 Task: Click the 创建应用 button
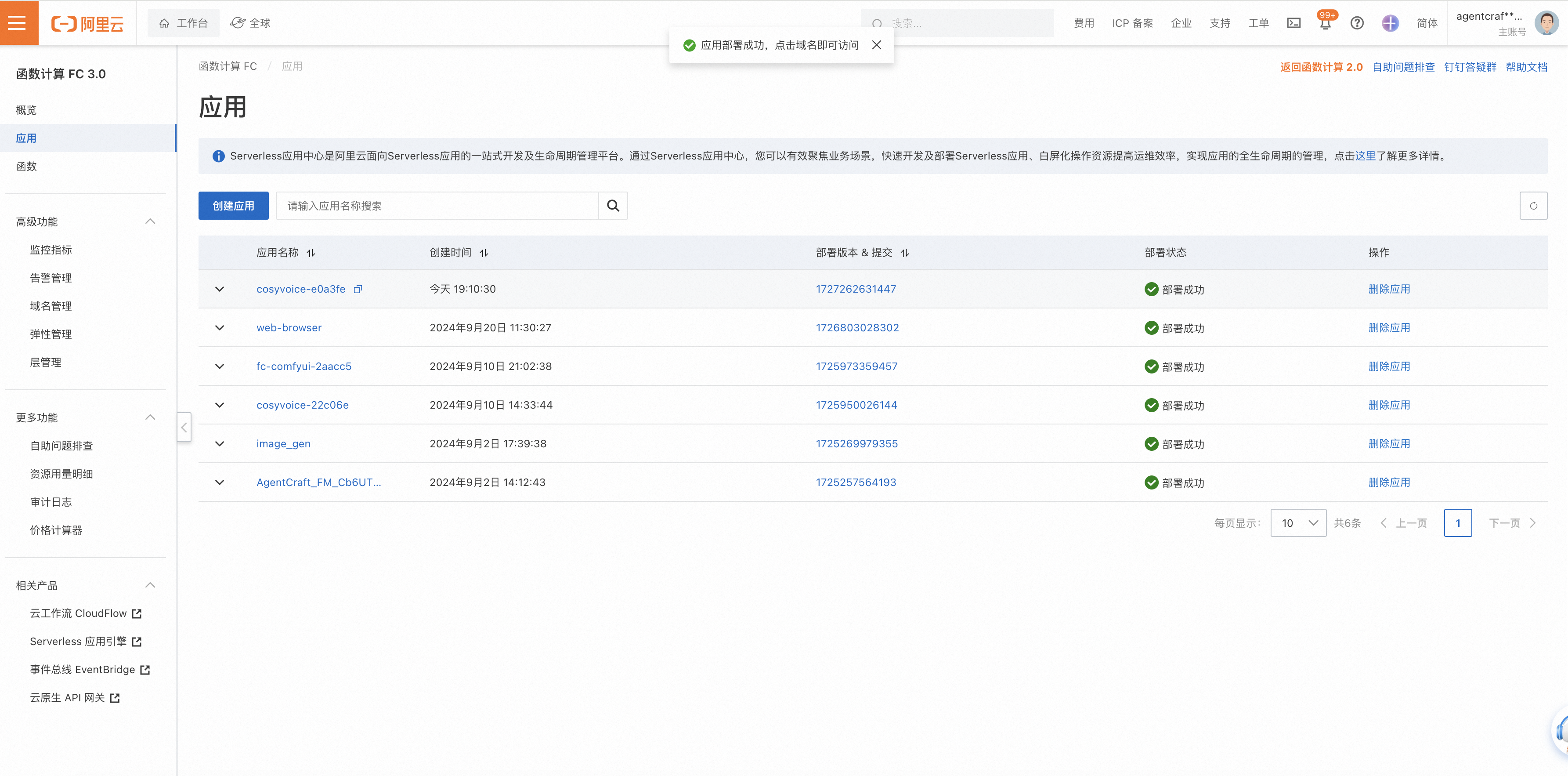pos(233,205)
